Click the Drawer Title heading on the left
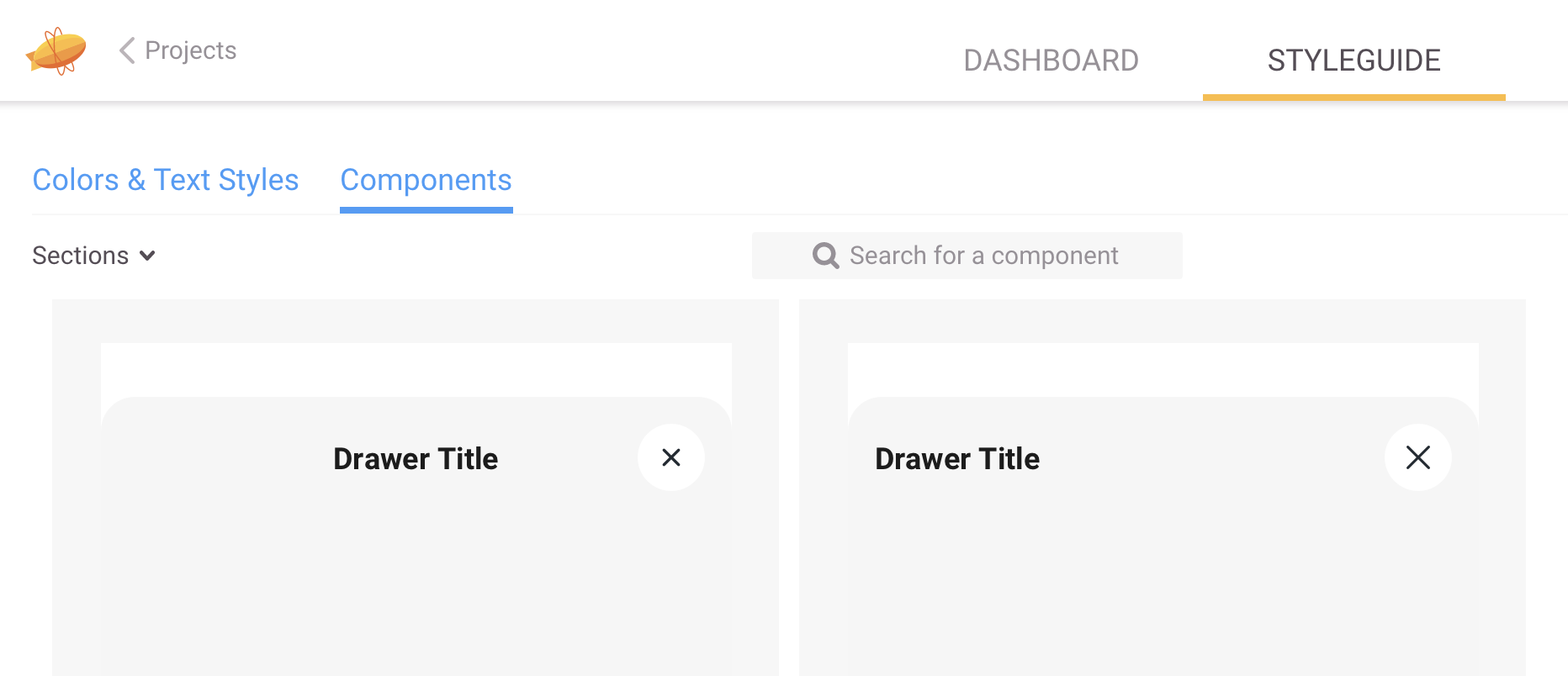 tap(416, 458)
